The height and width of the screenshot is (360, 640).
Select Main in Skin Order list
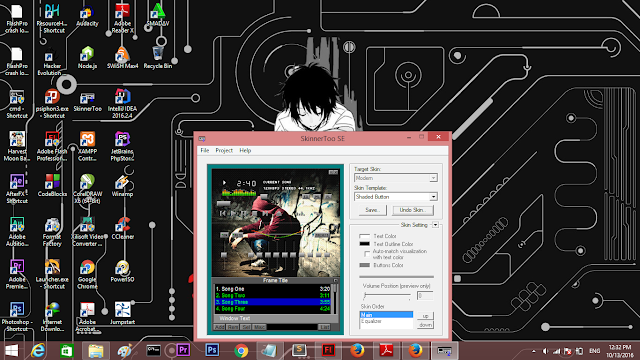coord(386,315)
